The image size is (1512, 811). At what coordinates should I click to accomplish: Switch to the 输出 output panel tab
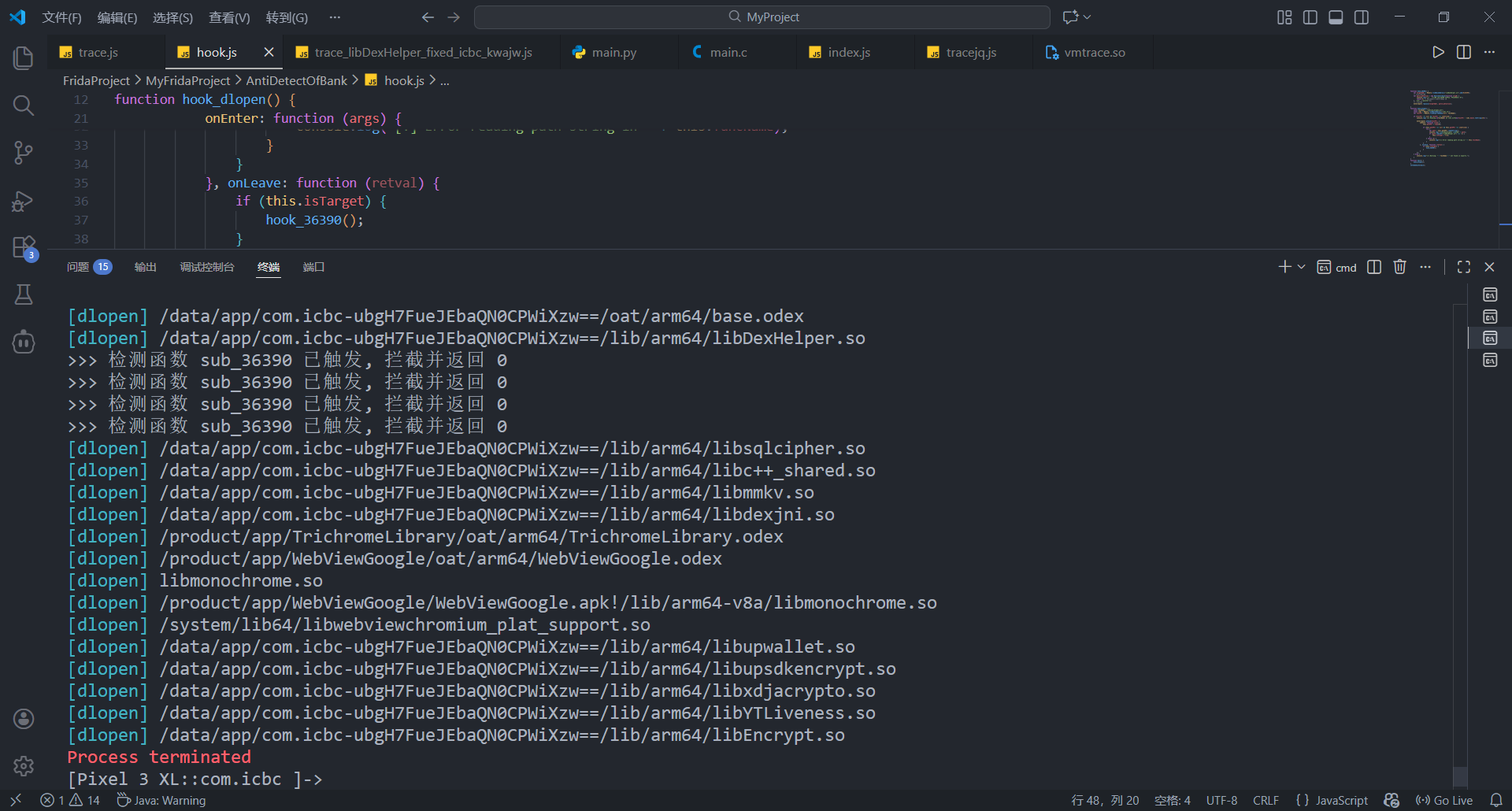(x=146, y=267)
